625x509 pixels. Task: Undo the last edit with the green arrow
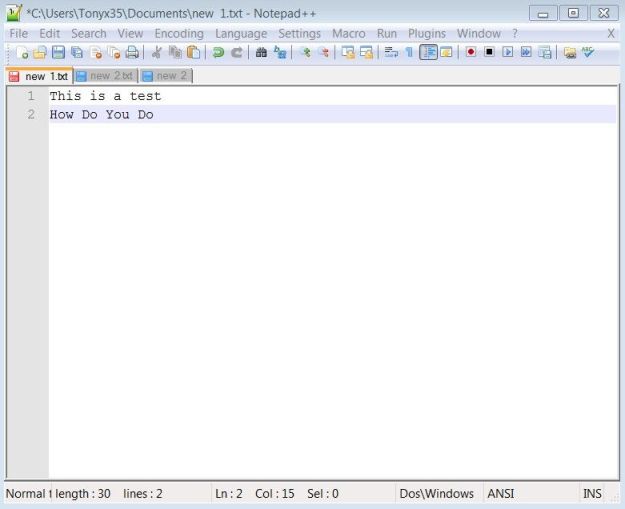point(218,52)
